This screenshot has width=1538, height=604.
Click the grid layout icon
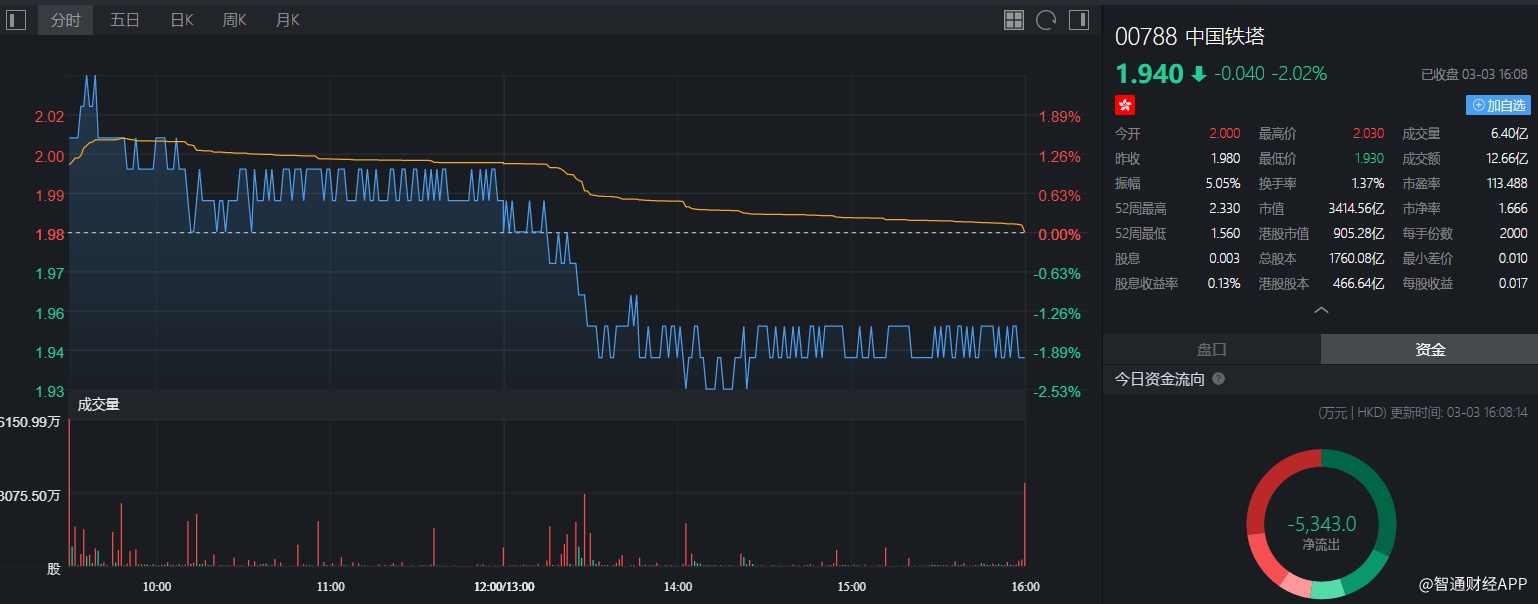click(x=1014, y=20)
